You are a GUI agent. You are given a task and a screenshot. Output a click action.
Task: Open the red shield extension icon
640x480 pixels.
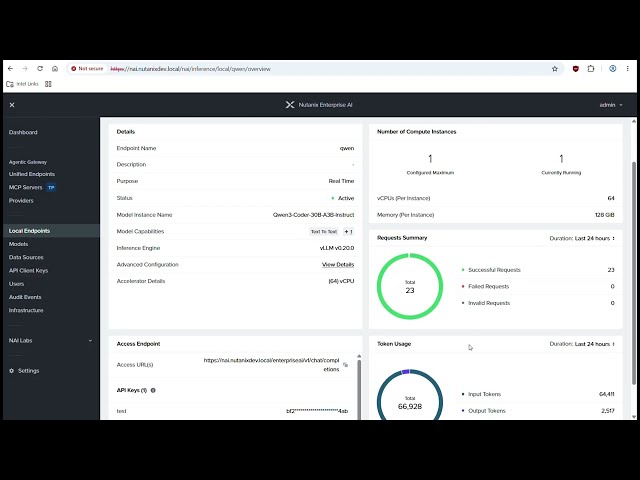tap(576, 69)
